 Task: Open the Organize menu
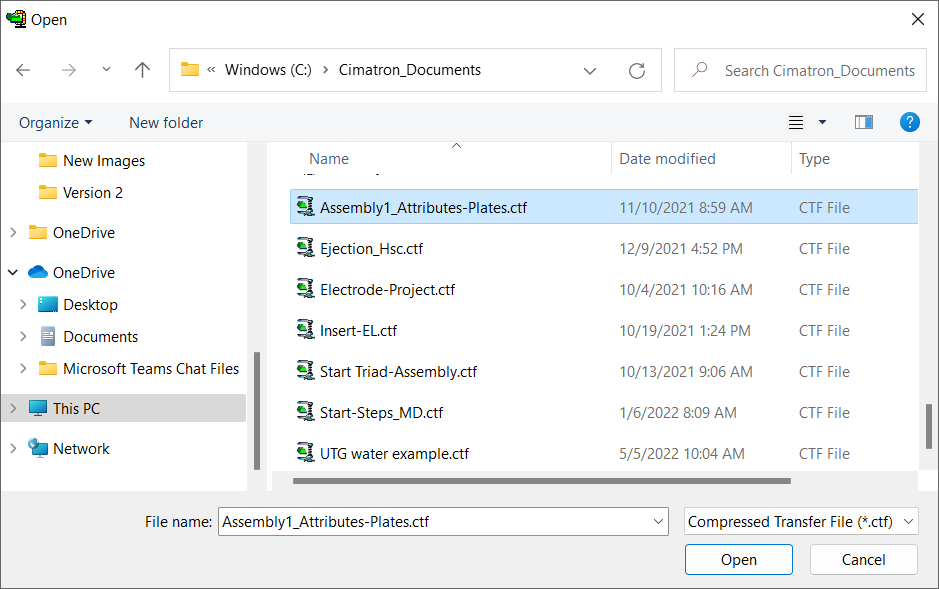(56, 123)
